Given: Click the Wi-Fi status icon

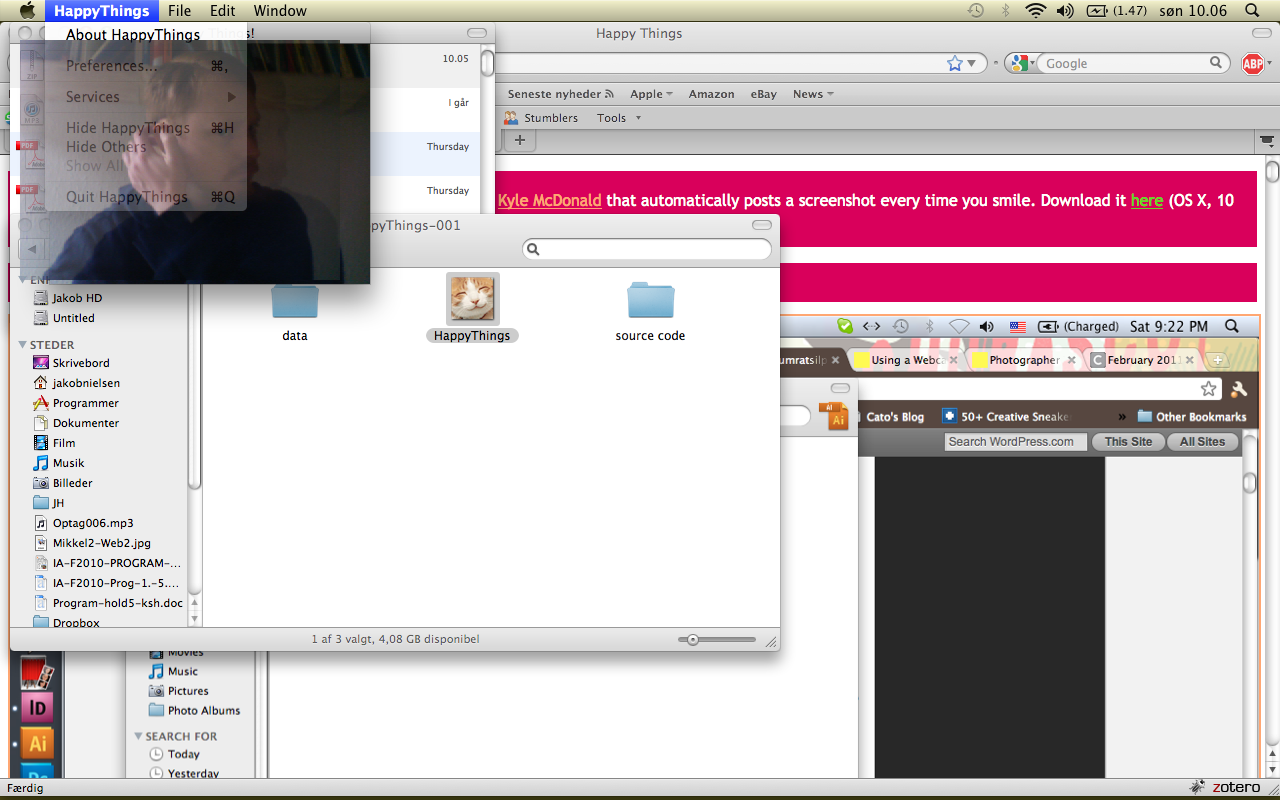Looking at the screenshot, I should (x=1035, y=11).
